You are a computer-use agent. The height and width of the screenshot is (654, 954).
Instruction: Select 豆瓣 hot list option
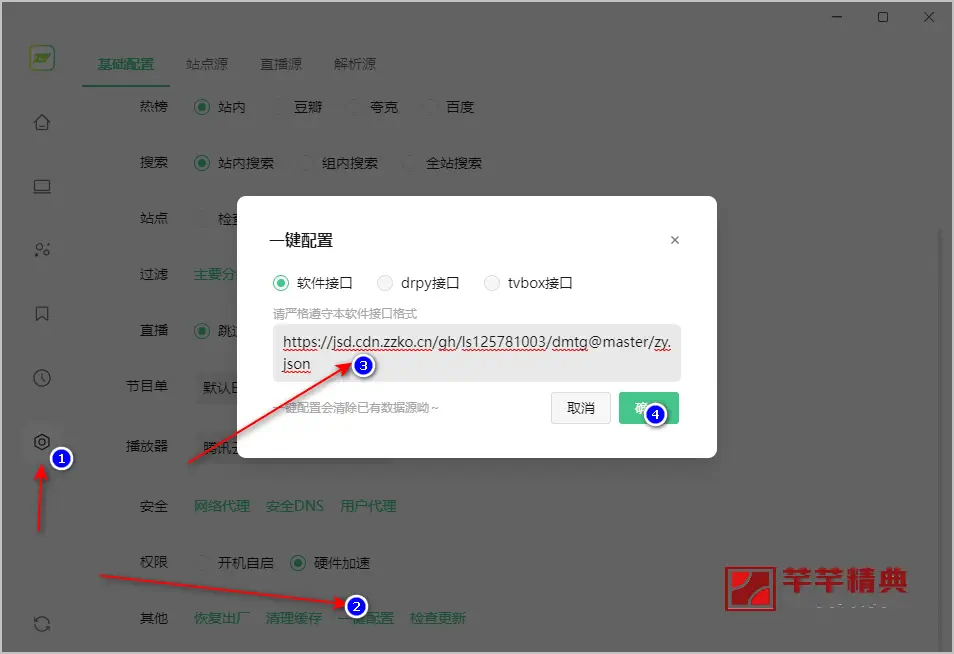[296, 107]
